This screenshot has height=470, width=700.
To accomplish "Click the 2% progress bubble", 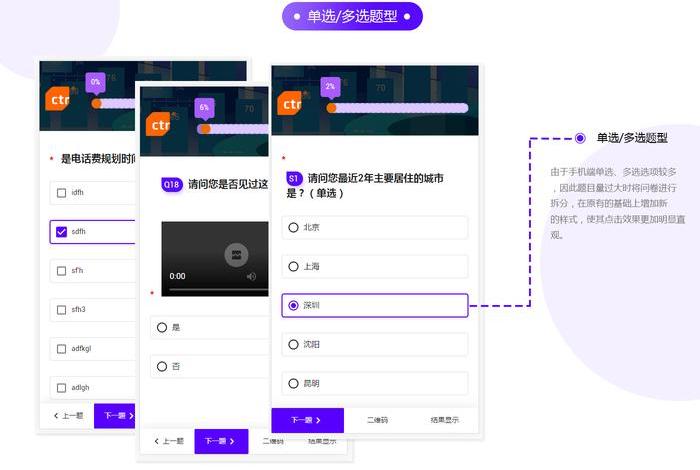I will [x=330, y=87].
